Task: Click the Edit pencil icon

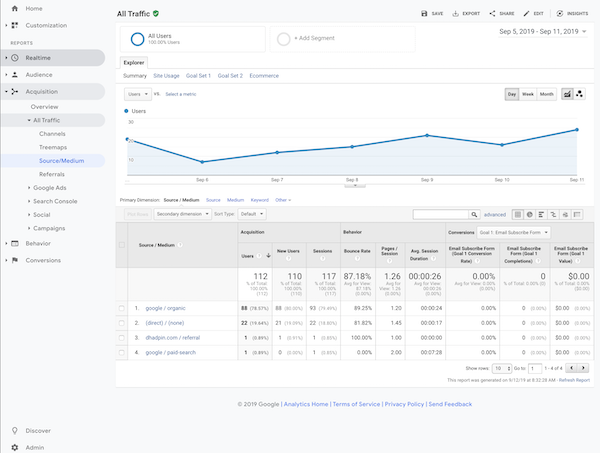Action: (x=527, y=13)
